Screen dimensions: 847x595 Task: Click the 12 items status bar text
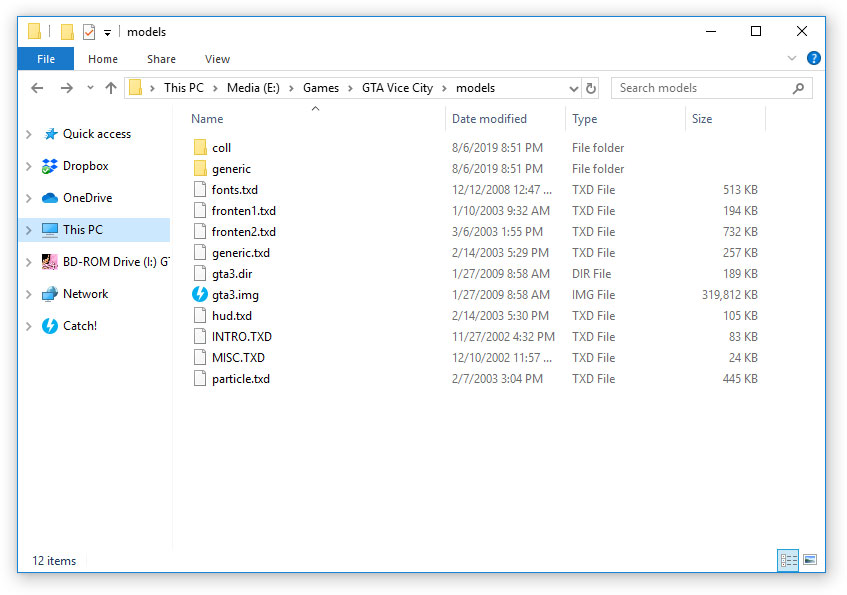click(54, 560)
